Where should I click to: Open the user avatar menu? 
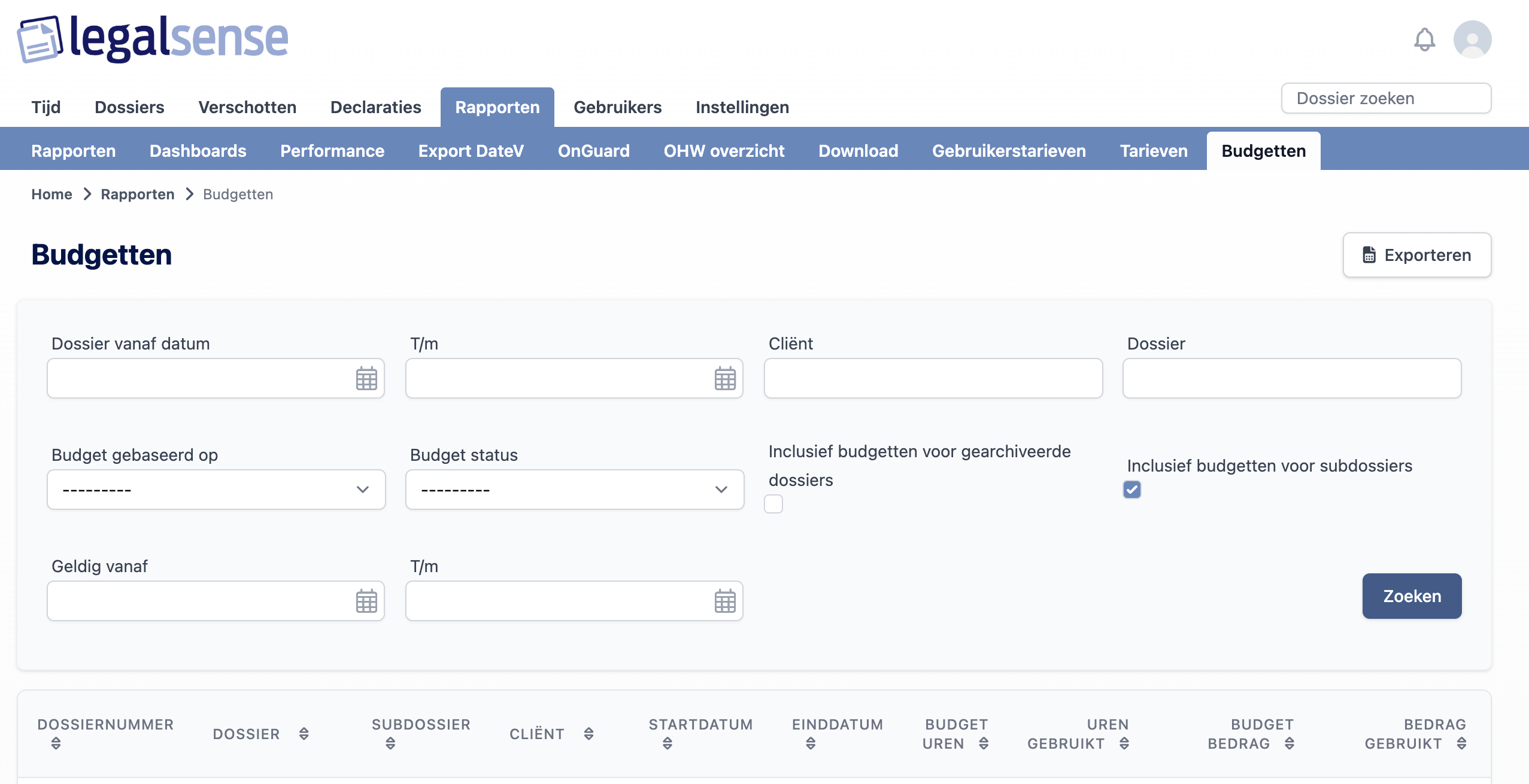click(x=1472, y=39)
